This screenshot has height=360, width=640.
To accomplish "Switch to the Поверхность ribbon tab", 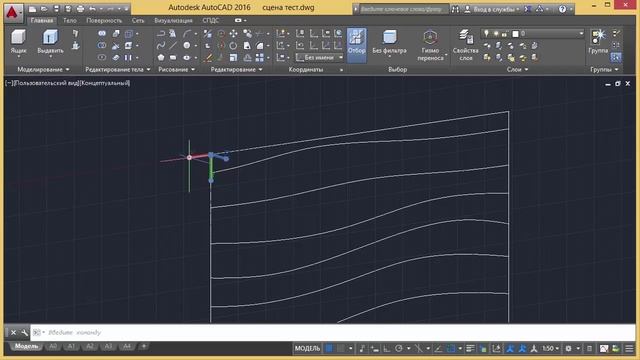I will pos(104,20).
